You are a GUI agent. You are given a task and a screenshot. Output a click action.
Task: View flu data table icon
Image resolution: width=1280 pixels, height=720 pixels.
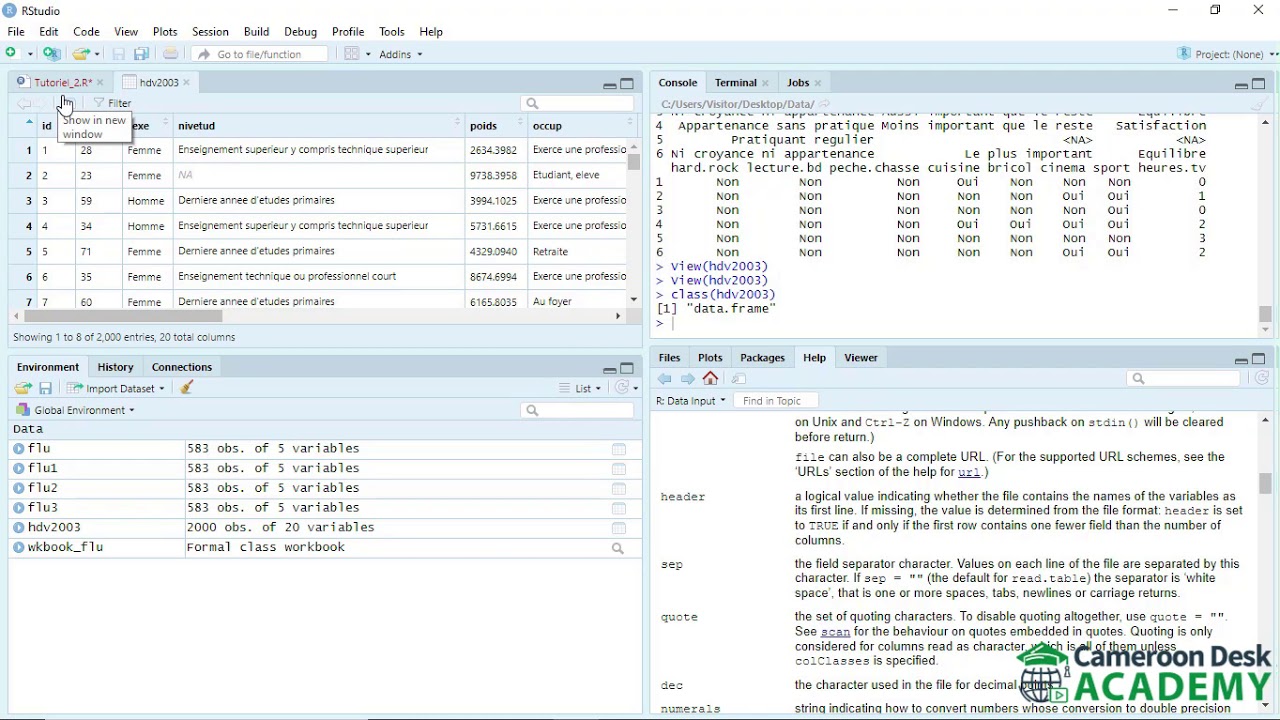[619, 449]
